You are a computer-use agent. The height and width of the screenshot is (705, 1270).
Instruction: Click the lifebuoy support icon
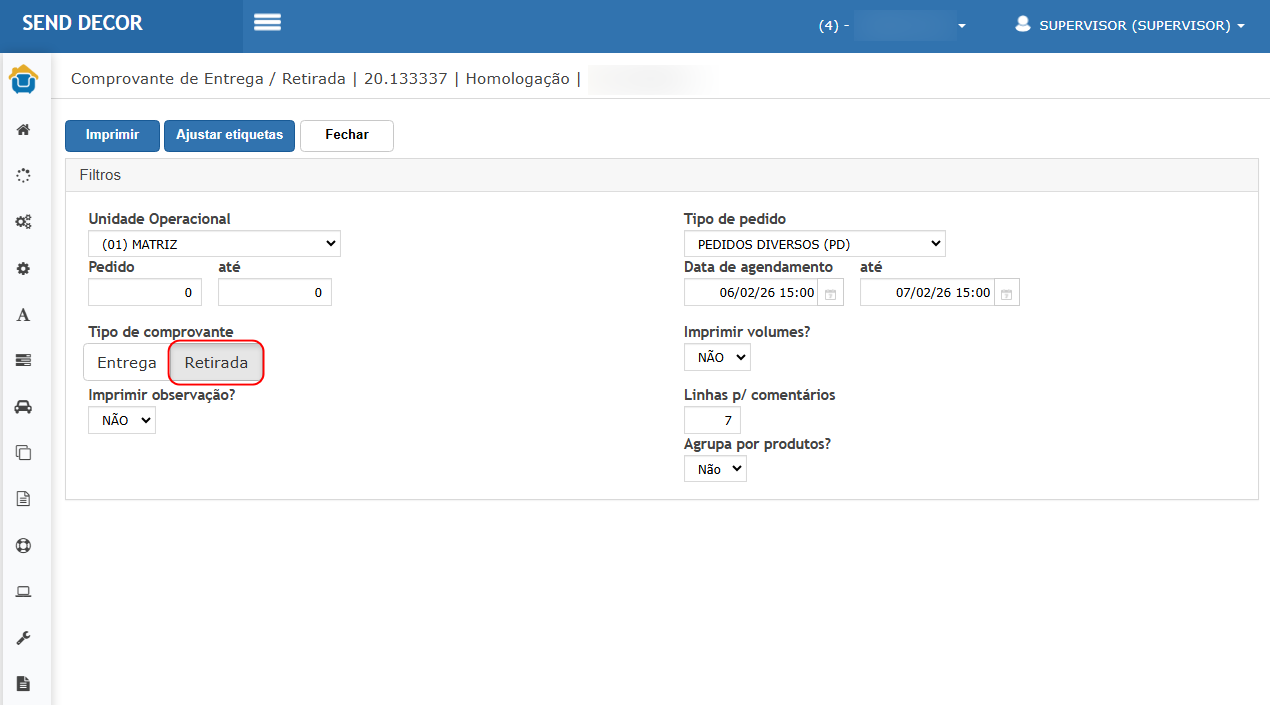coord(23,545)
